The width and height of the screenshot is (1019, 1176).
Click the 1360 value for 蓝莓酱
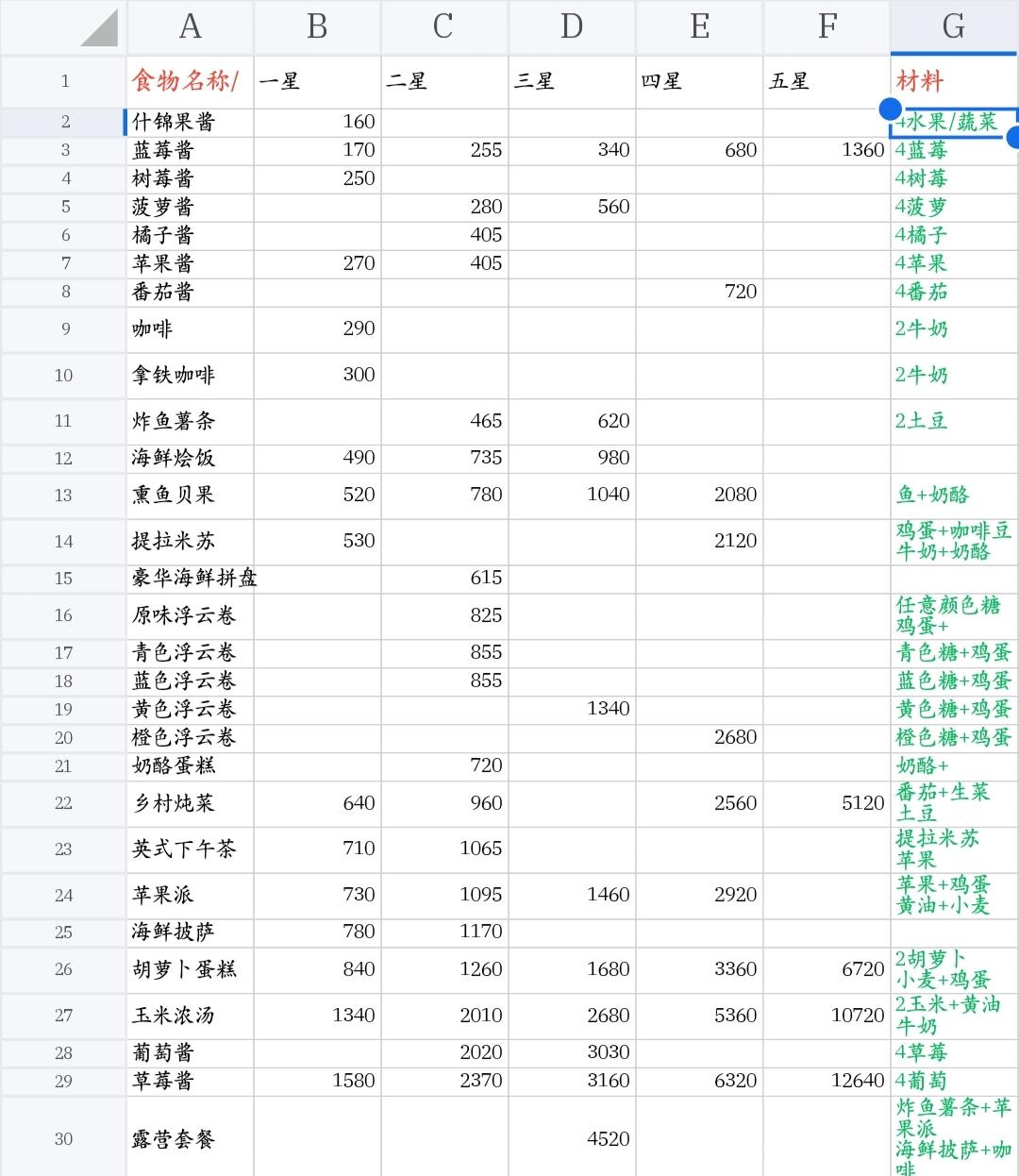click(x=827, y=150)
